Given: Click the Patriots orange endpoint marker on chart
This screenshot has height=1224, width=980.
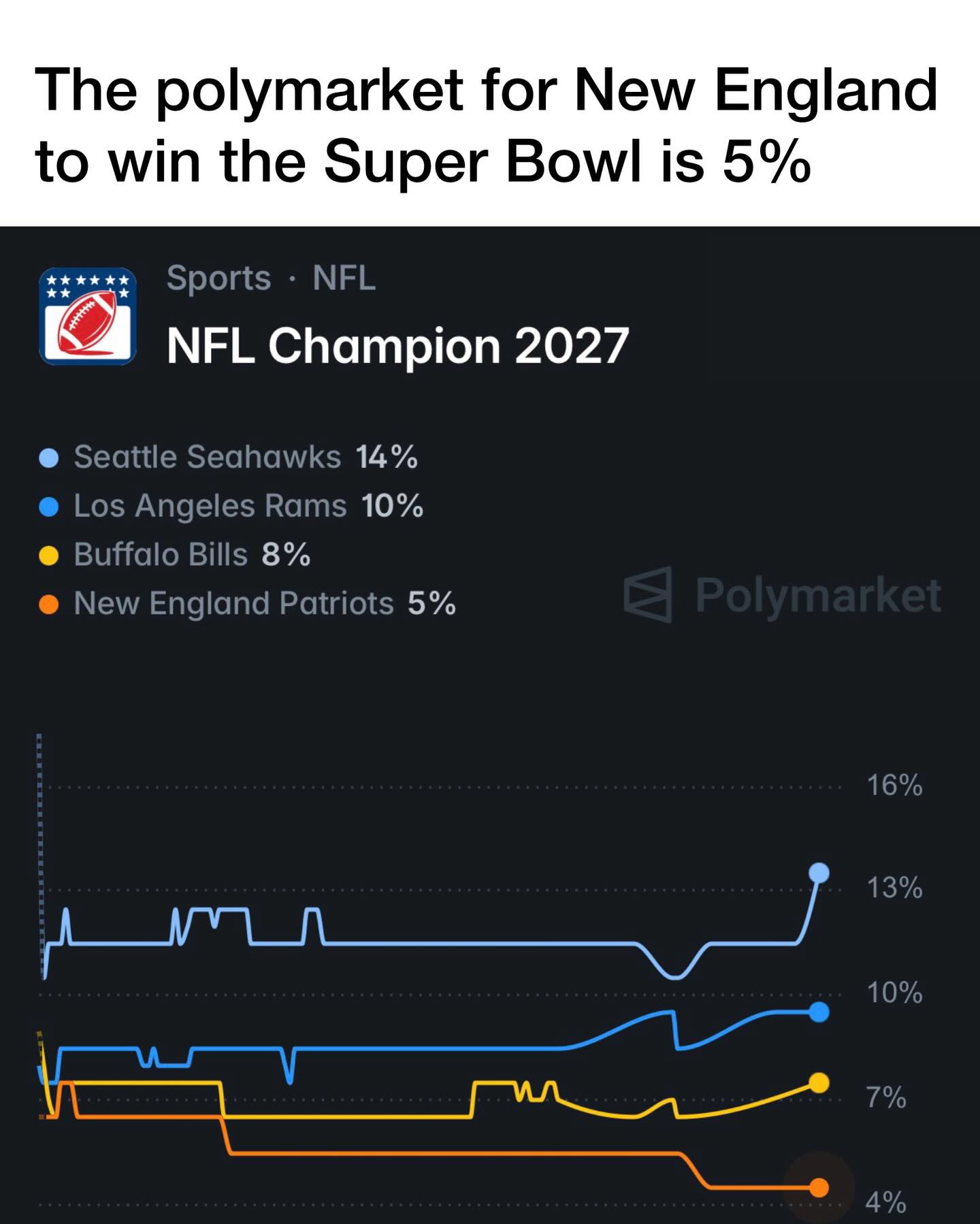Looking at the screenshot, I should (819, 1188).
